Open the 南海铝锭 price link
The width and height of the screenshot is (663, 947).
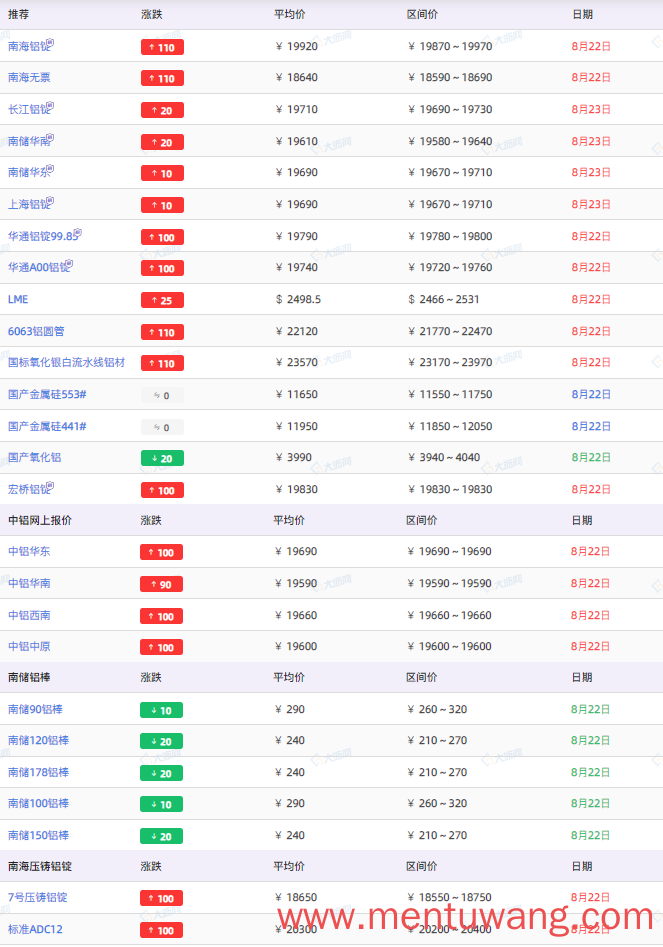pos(28,47)
